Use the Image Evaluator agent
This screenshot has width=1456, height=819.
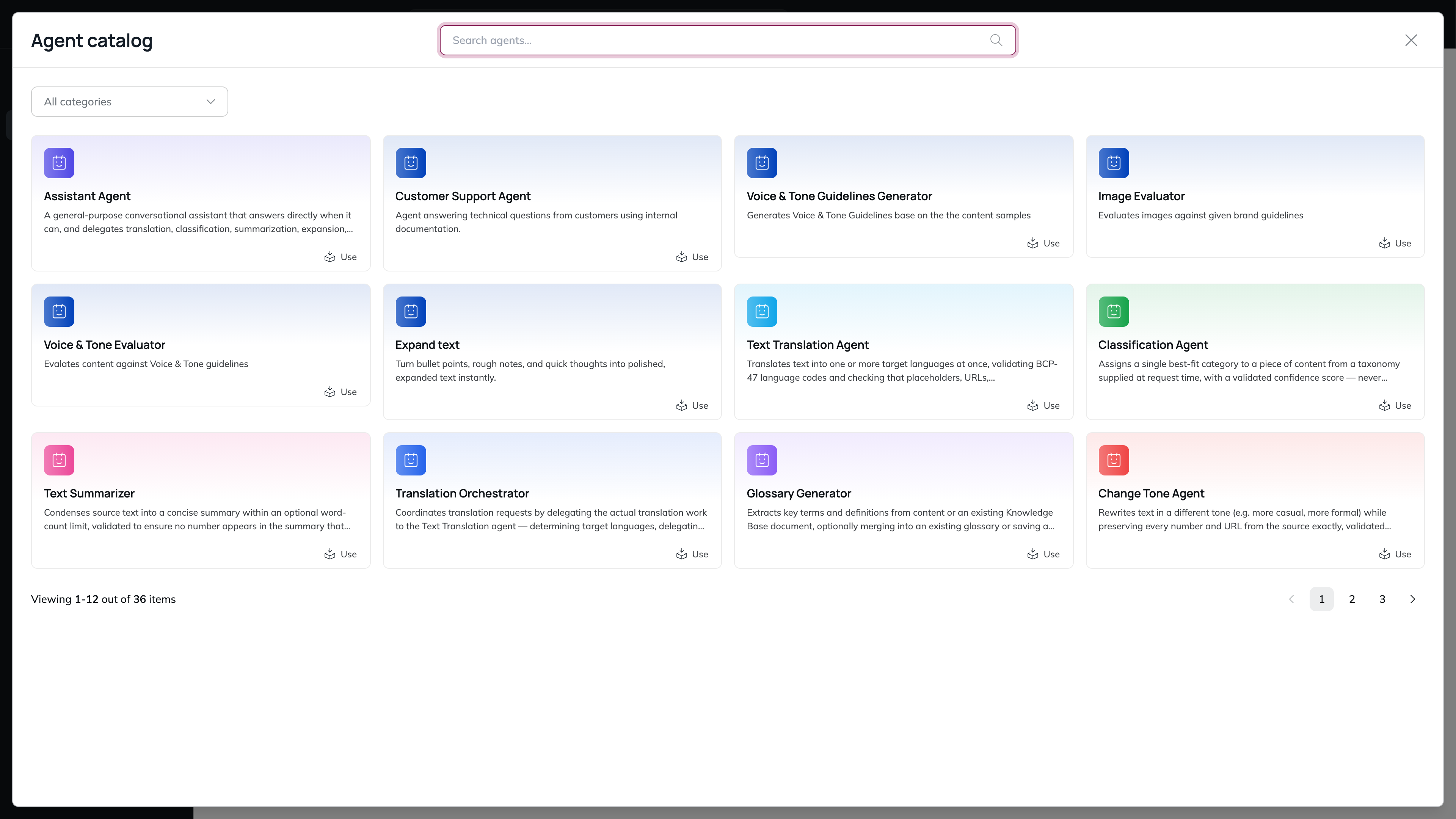pyautogui.click(x=1395, y=243)
